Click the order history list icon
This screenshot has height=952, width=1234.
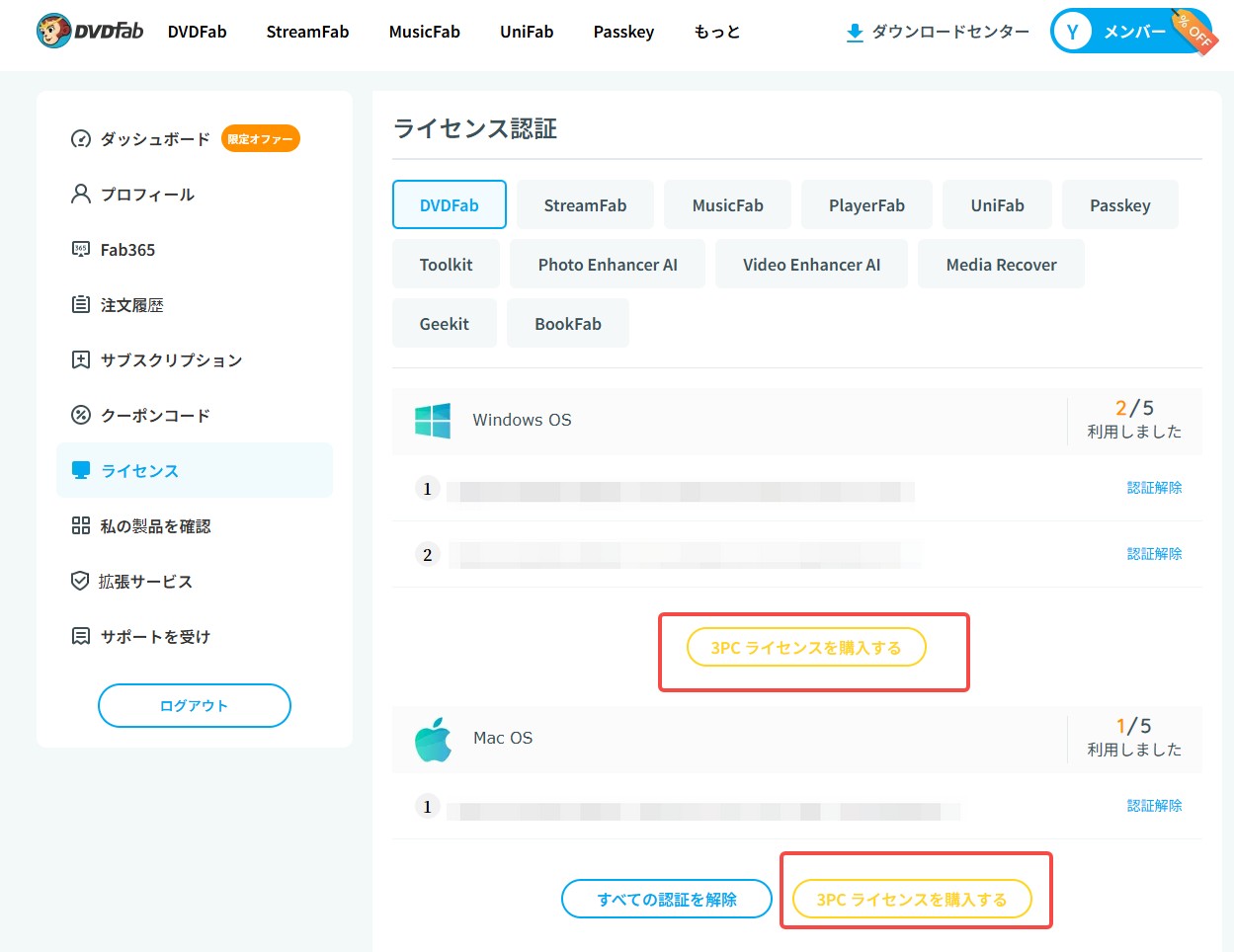point(81,305)
